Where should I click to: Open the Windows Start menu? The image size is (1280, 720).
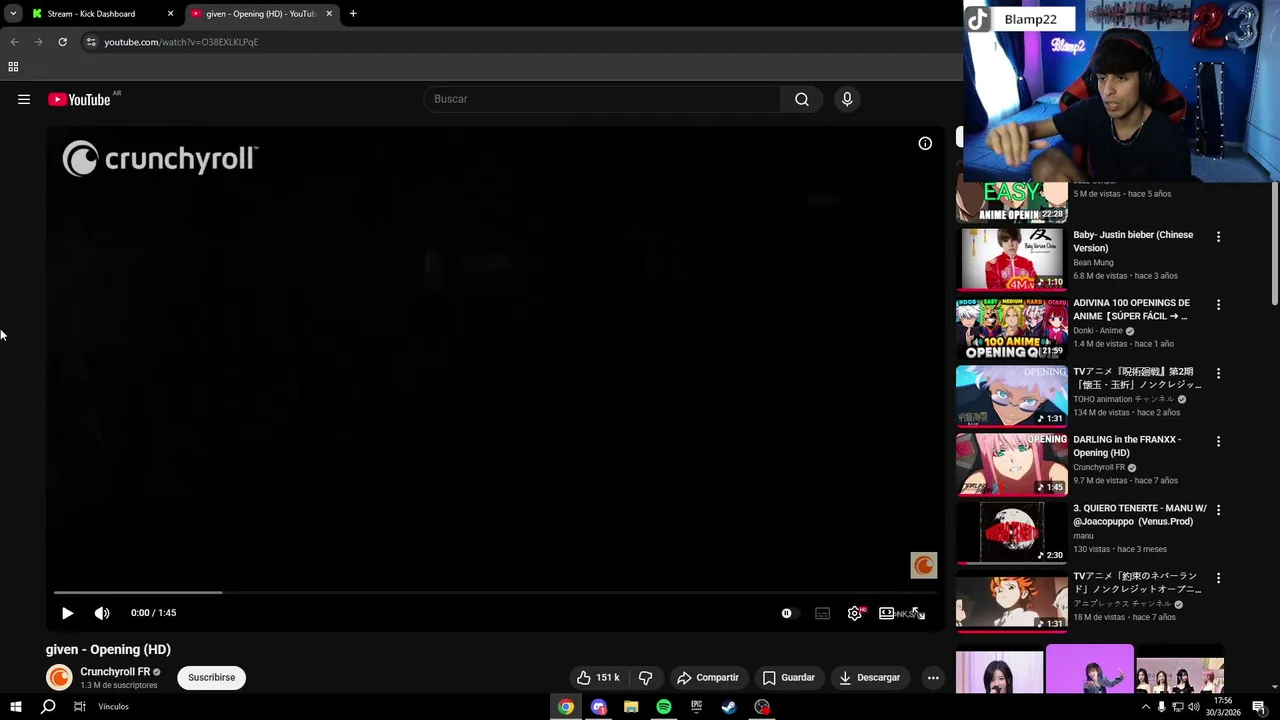click(16, 707)
